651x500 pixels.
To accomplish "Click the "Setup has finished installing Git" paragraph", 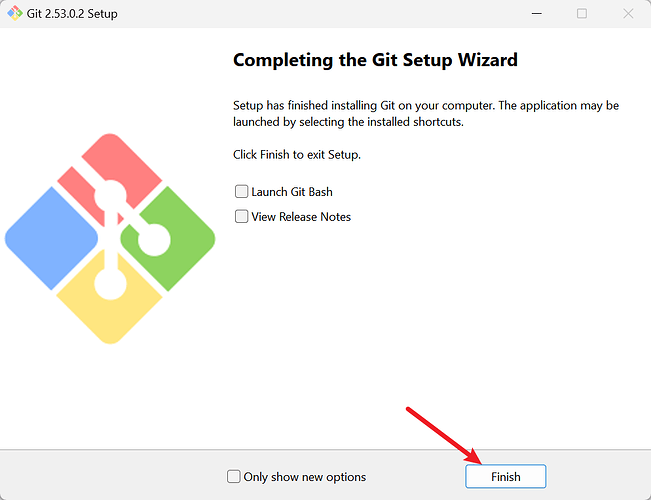I will (426, 112).
